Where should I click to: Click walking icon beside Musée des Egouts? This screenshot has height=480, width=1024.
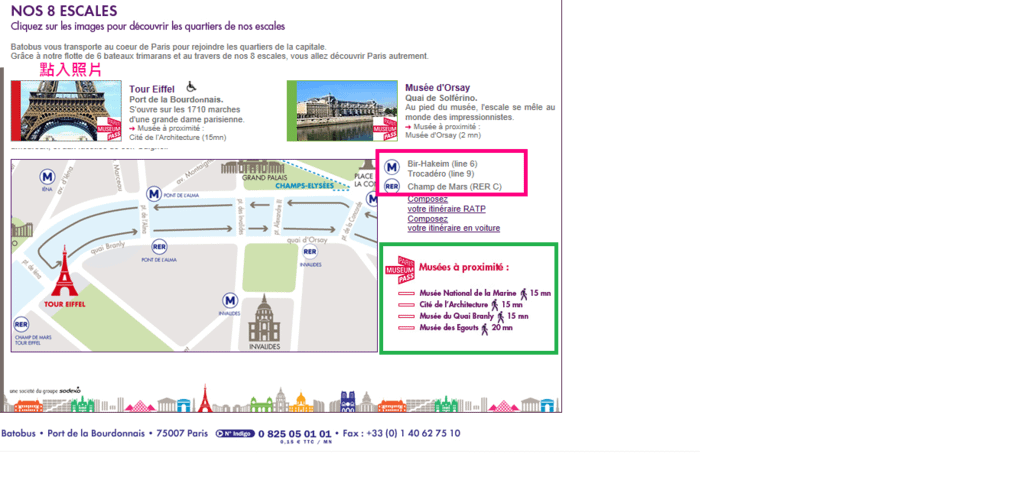click(x=485, y=328)
